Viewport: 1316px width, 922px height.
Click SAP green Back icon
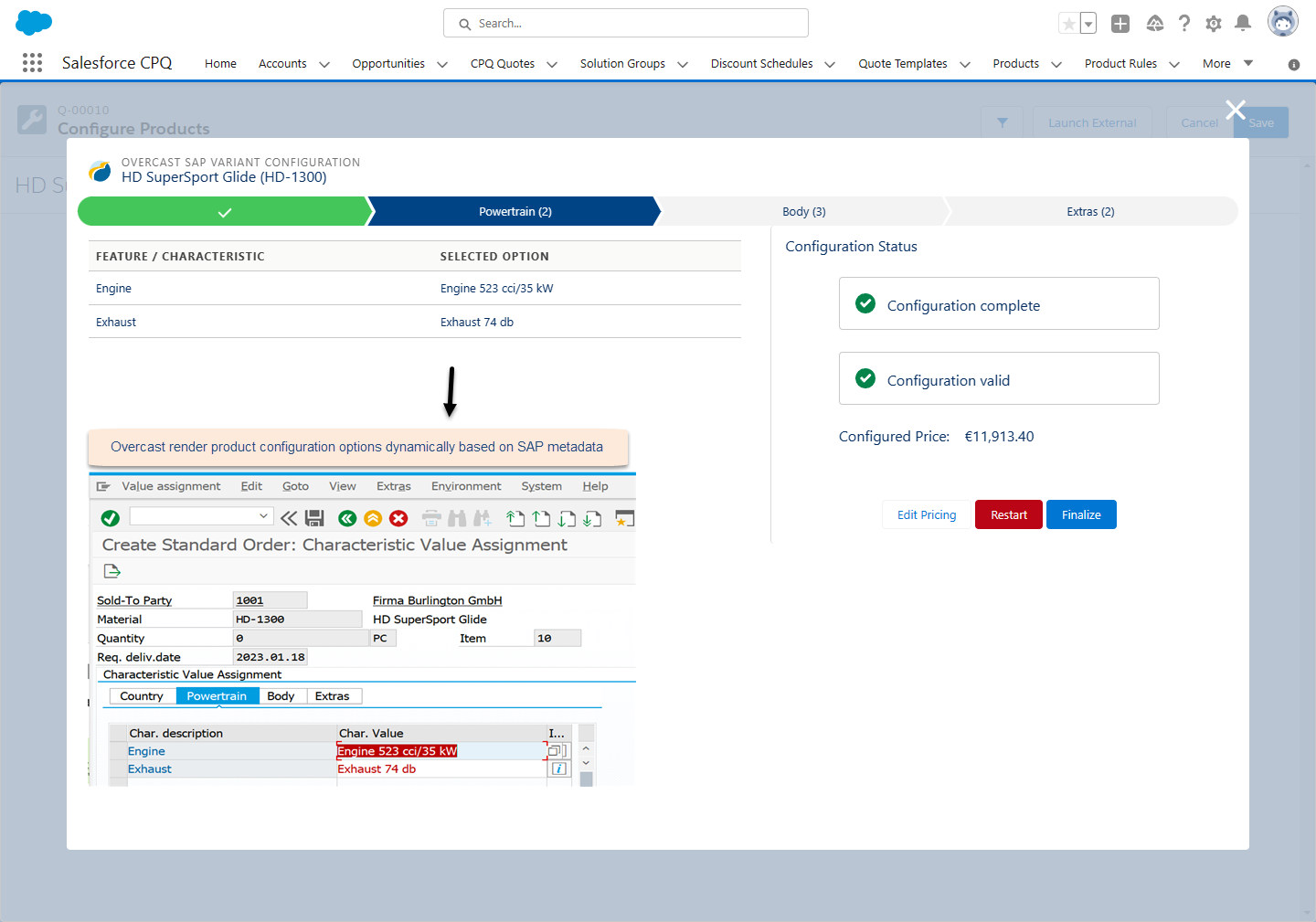click(x=347, y=518)
